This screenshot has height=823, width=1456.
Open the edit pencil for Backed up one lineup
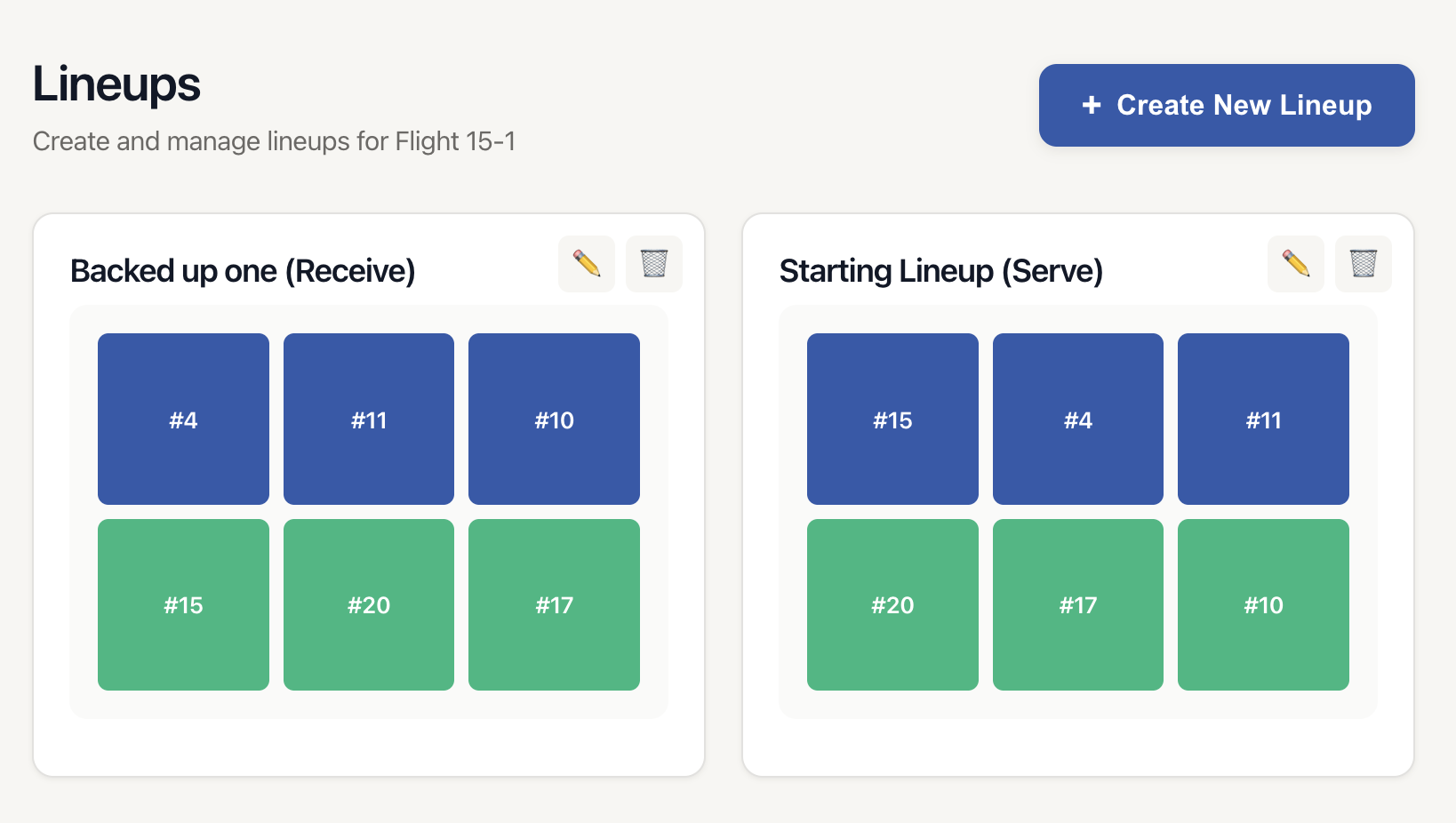(x=586, y=263)
